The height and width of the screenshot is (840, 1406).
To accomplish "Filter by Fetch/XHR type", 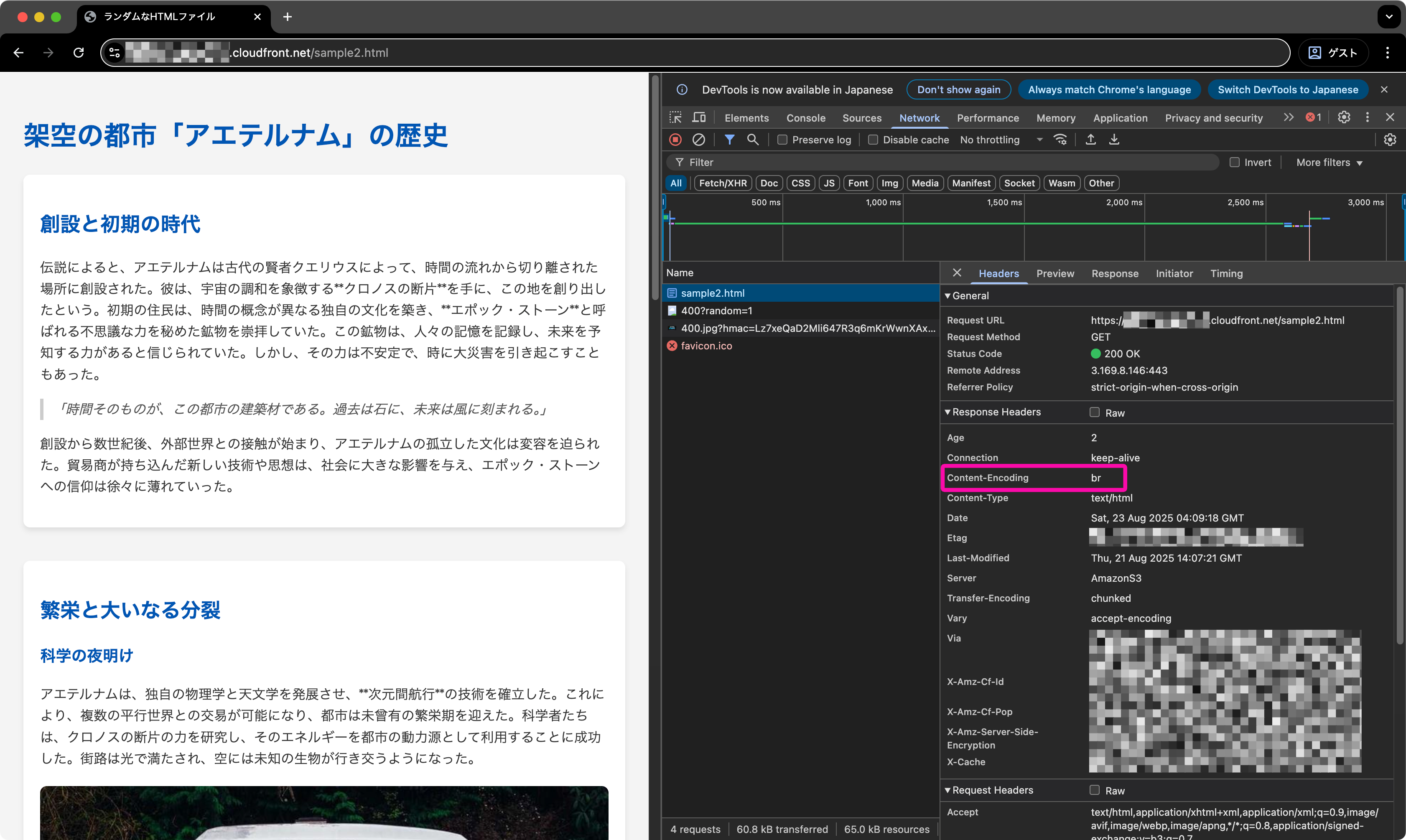I will 723,183.
